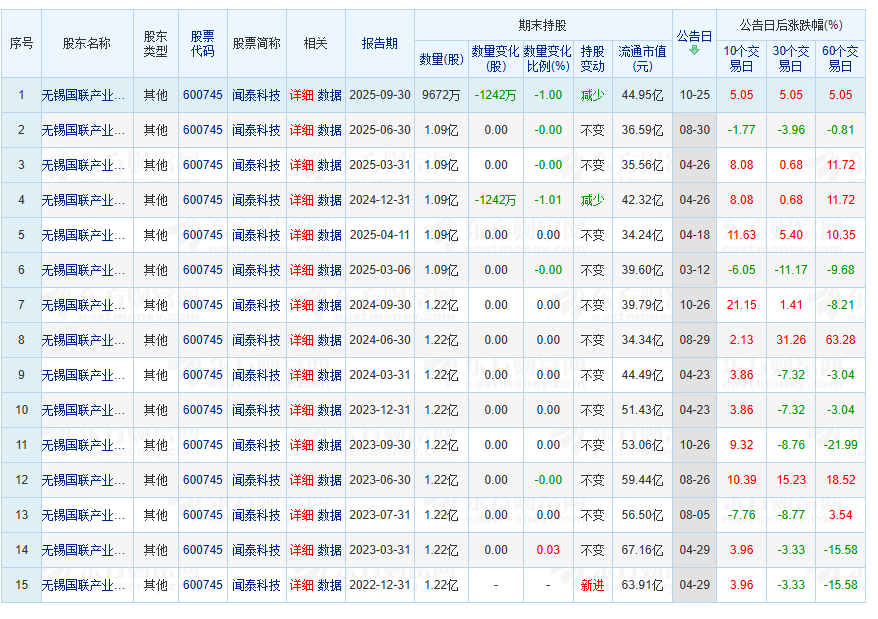Sort by the 公告日 green arrow icon
878x619 pixels.
[x=694, y=50]
